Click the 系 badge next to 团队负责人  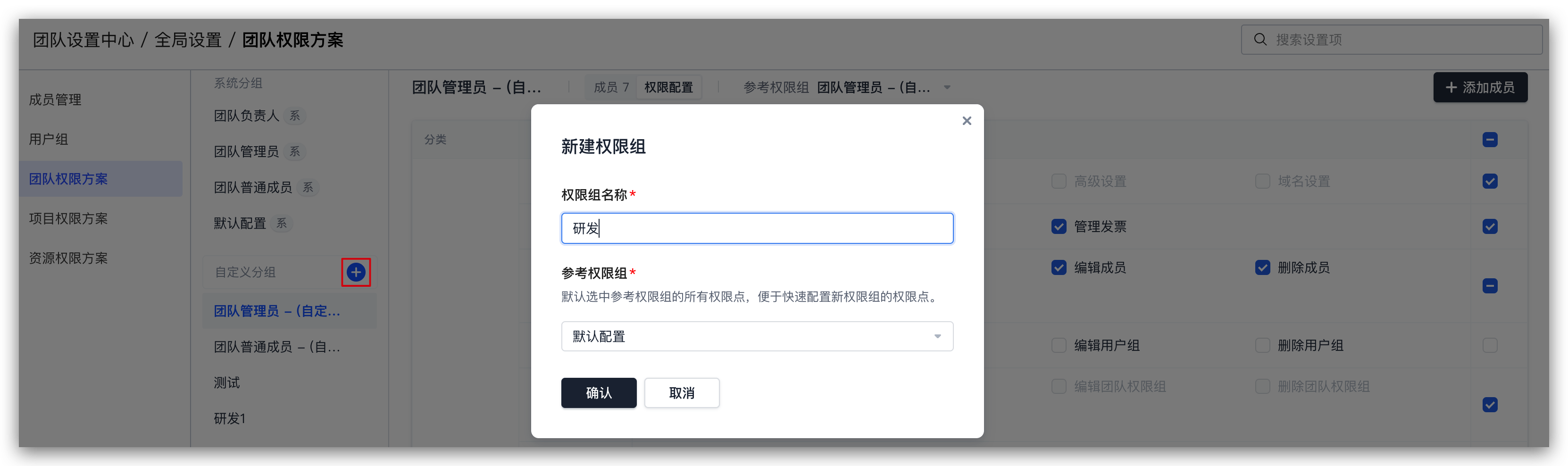[295, 116]
